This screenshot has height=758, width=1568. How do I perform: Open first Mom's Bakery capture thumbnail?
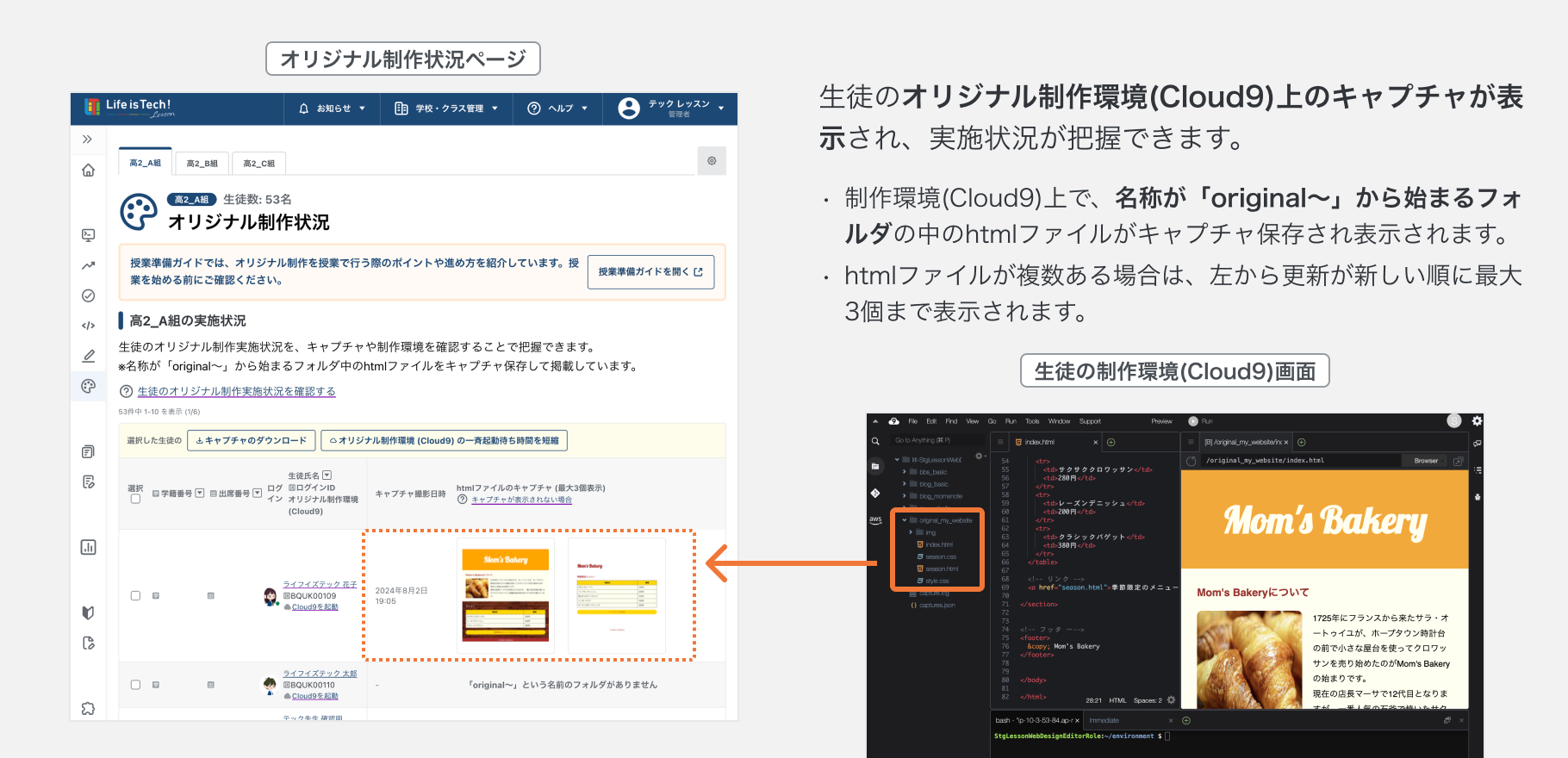click(506, 595)
